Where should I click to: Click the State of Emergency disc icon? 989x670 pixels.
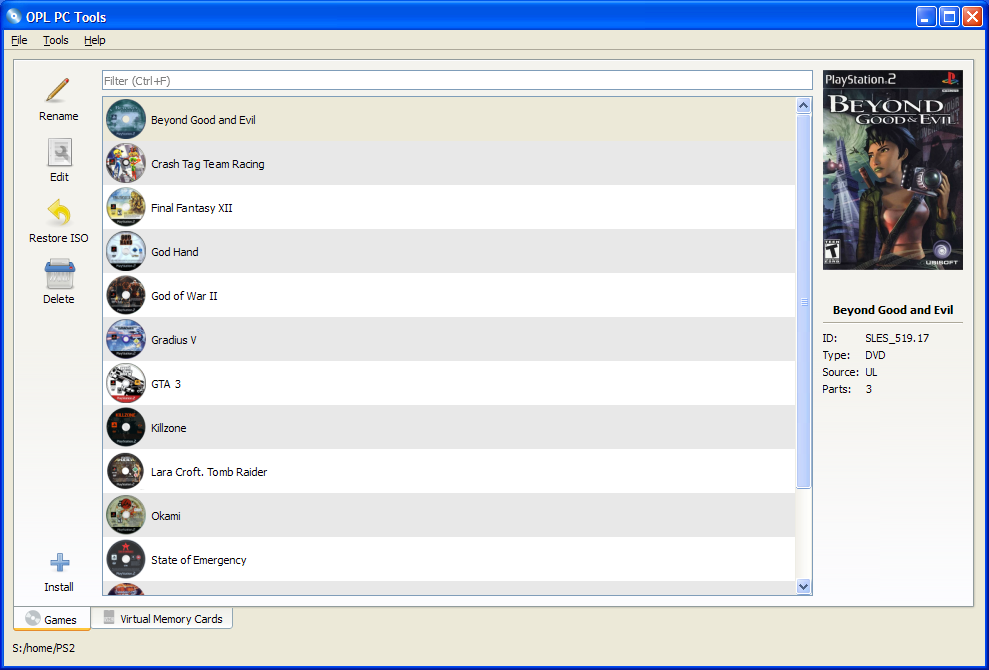(126, 560)
